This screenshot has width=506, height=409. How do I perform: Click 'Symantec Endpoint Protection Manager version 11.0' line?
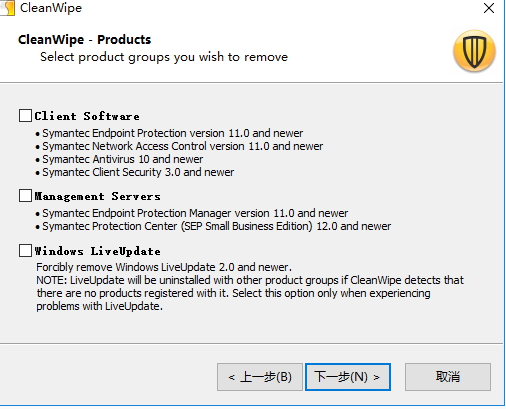tap(195, 213)
